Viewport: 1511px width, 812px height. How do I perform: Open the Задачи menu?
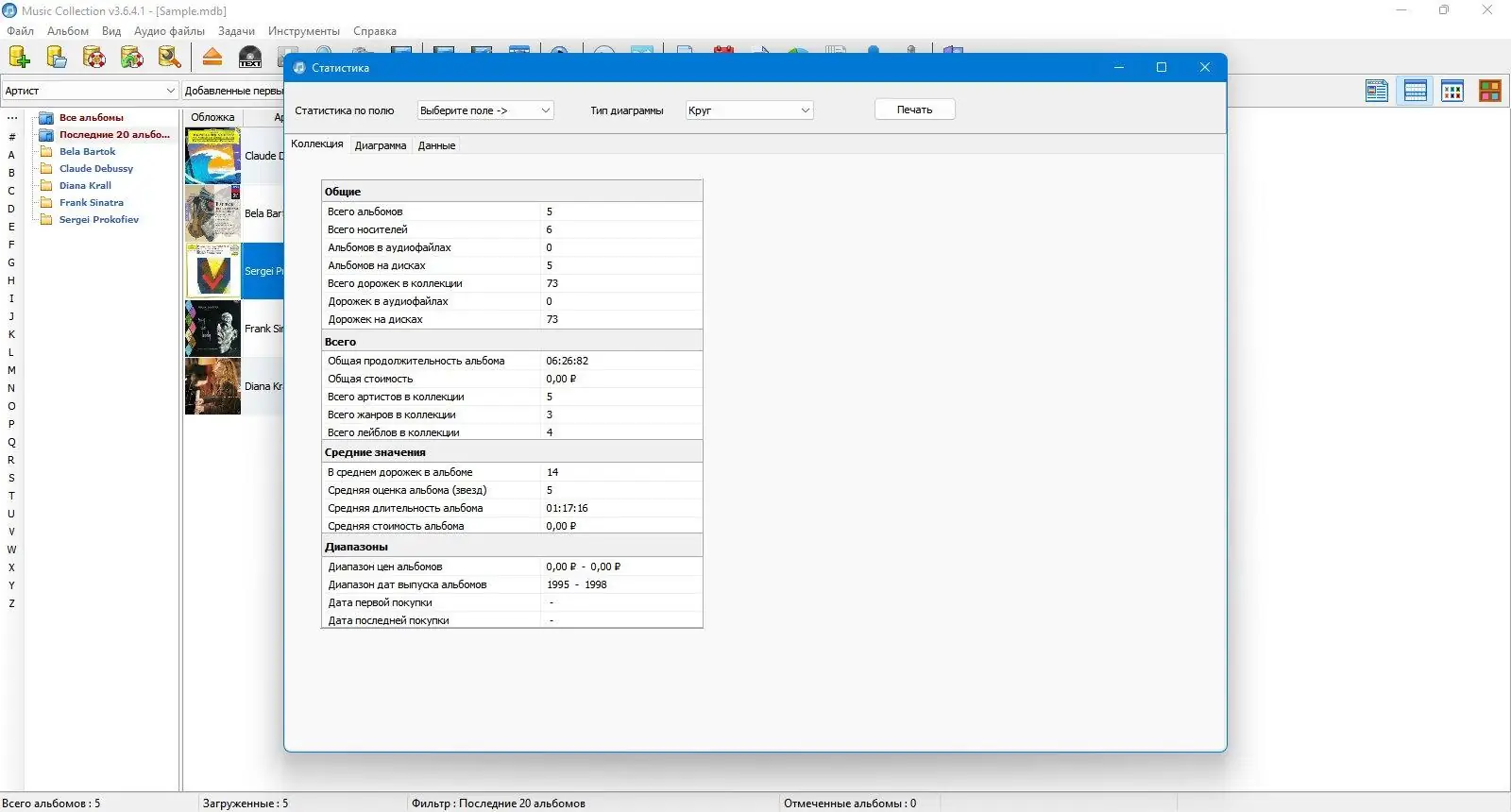236,31
